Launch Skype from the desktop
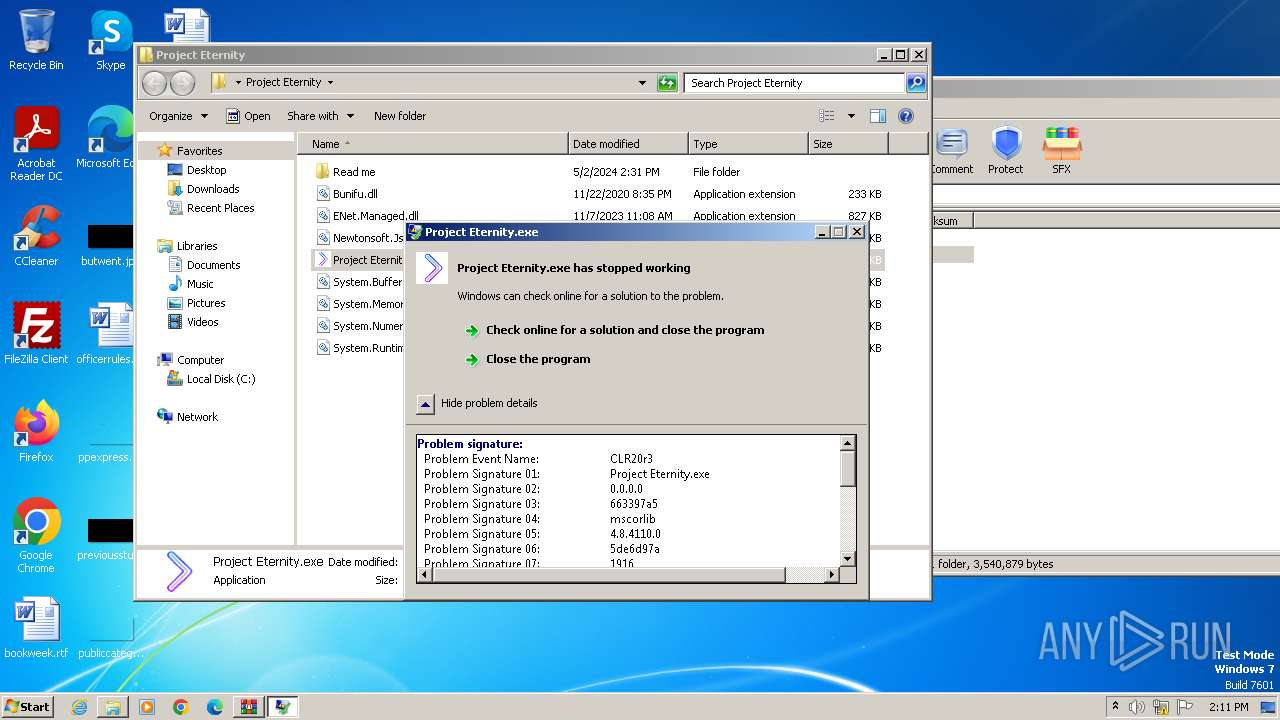The height and width of the screenshot is (720, 1280). pos(110,40)
